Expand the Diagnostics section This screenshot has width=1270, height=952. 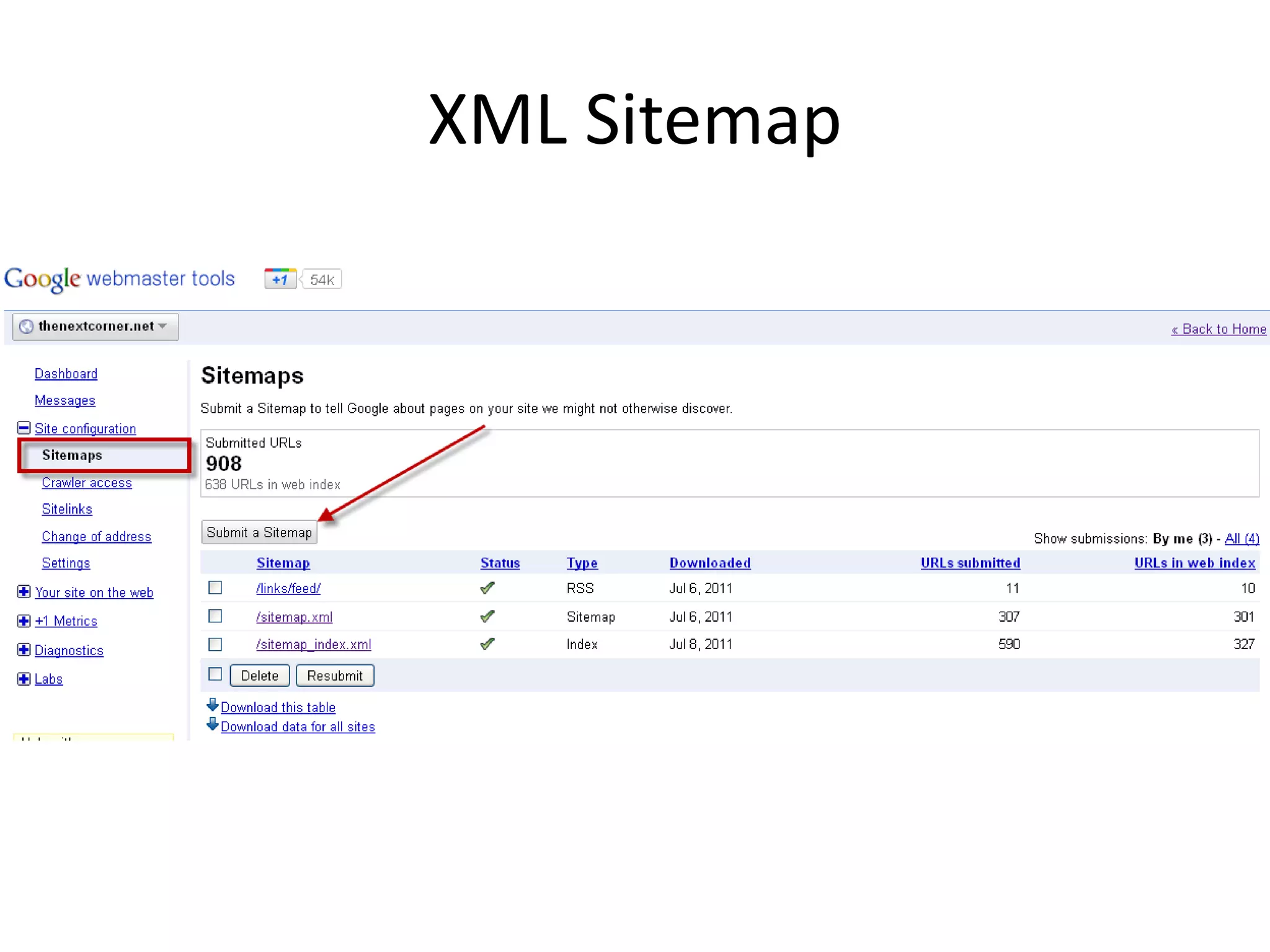(24, 650)
